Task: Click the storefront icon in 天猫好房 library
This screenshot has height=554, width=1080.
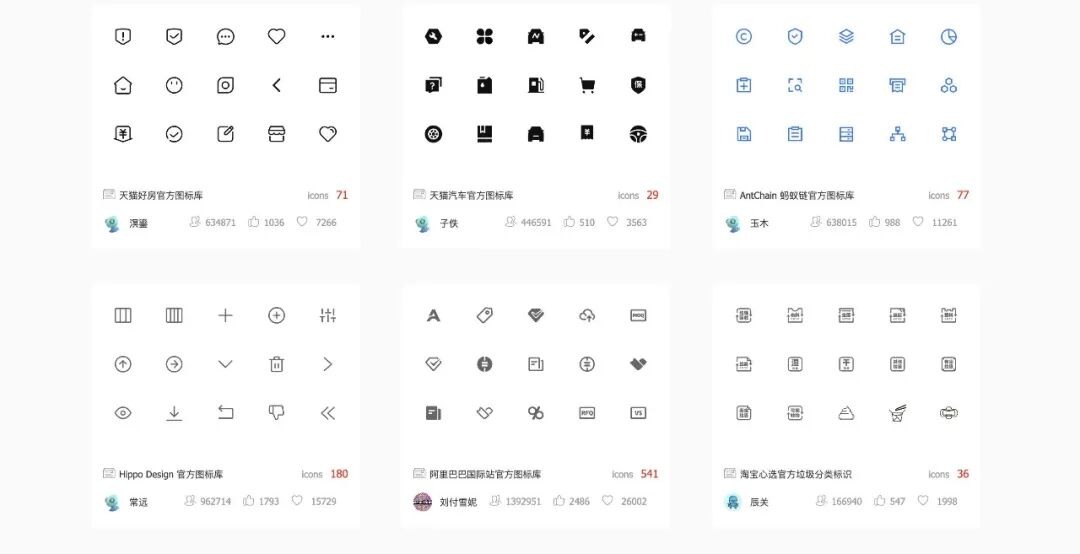Action: point(276,134)
